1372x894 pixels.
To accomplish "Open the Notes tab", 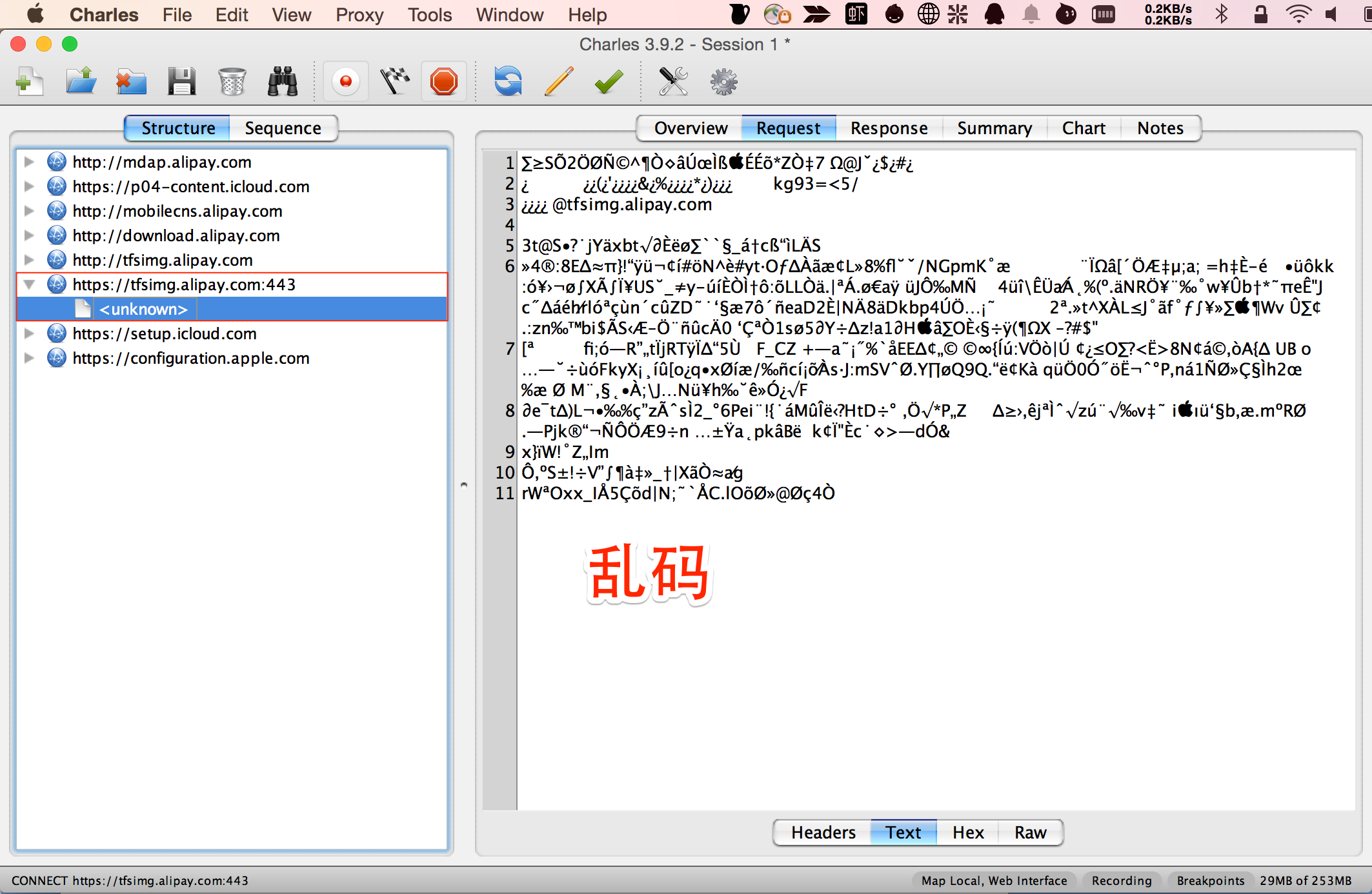I will coord(1160,128).
